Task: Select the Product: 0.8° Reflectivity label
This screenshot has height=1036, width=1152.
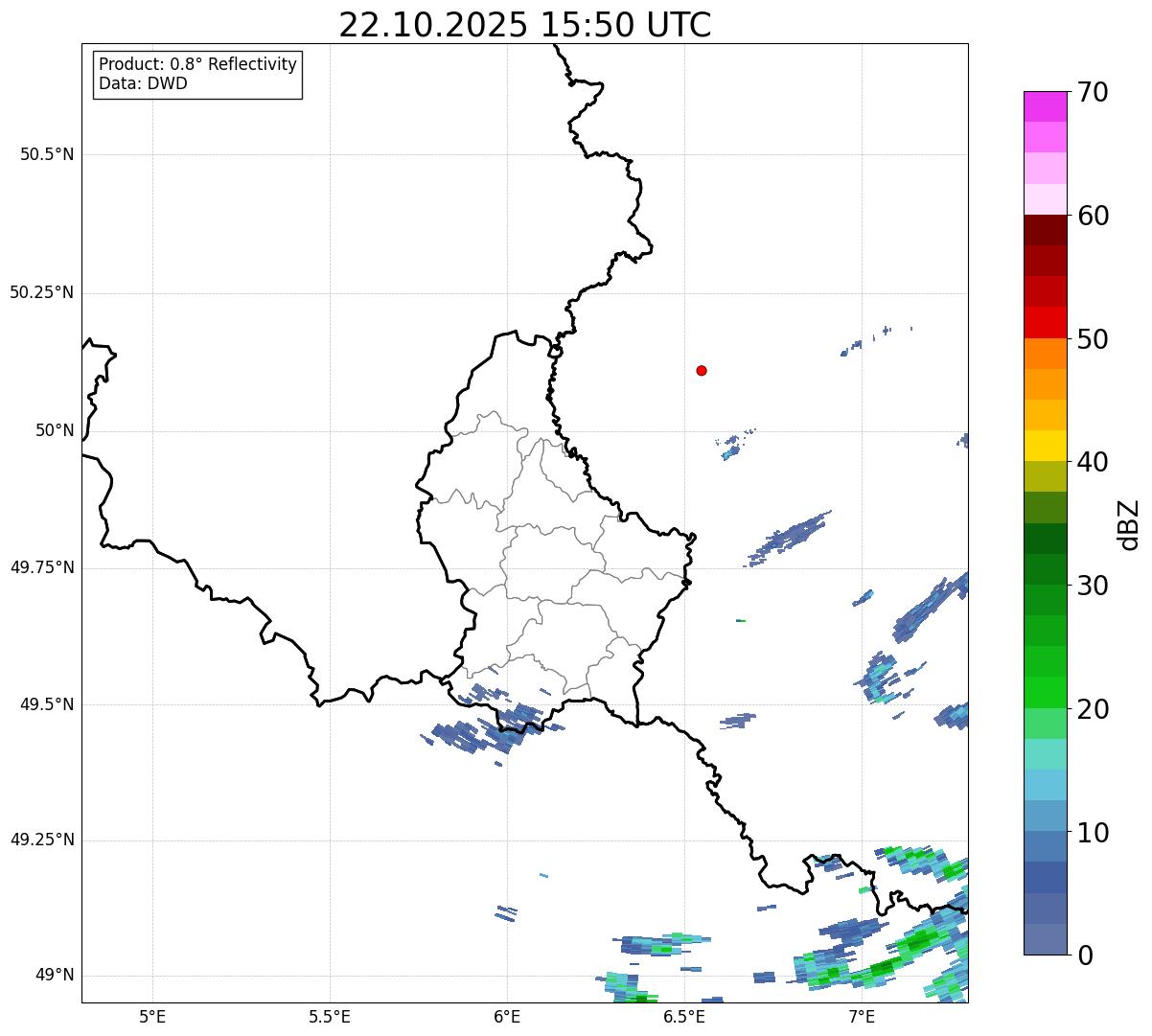Action: tap(198, 64)
